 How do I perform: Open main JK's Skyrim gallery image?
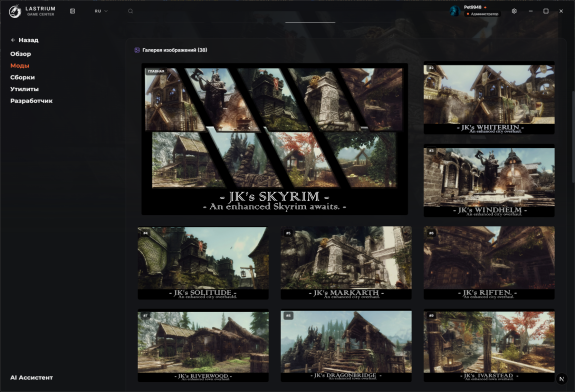point(275,139)
